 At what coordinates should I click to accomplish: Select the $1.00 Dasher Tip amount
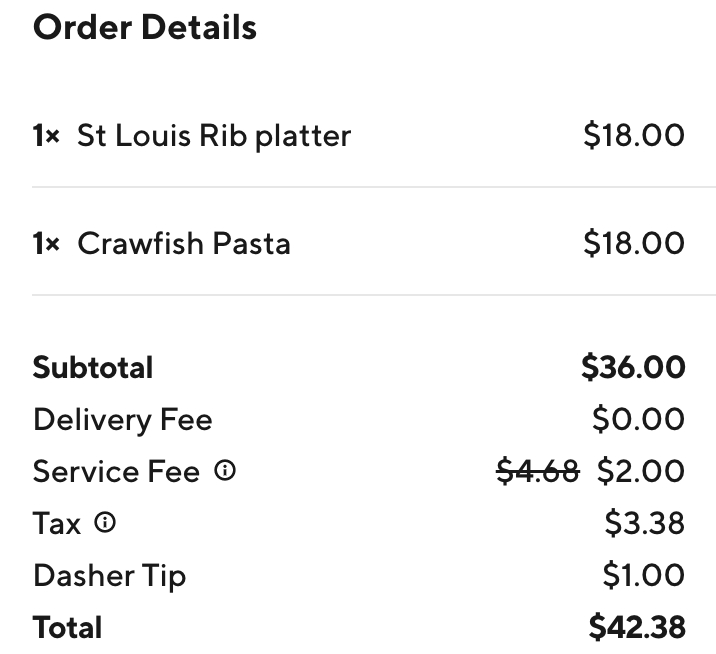pos(643,575)
